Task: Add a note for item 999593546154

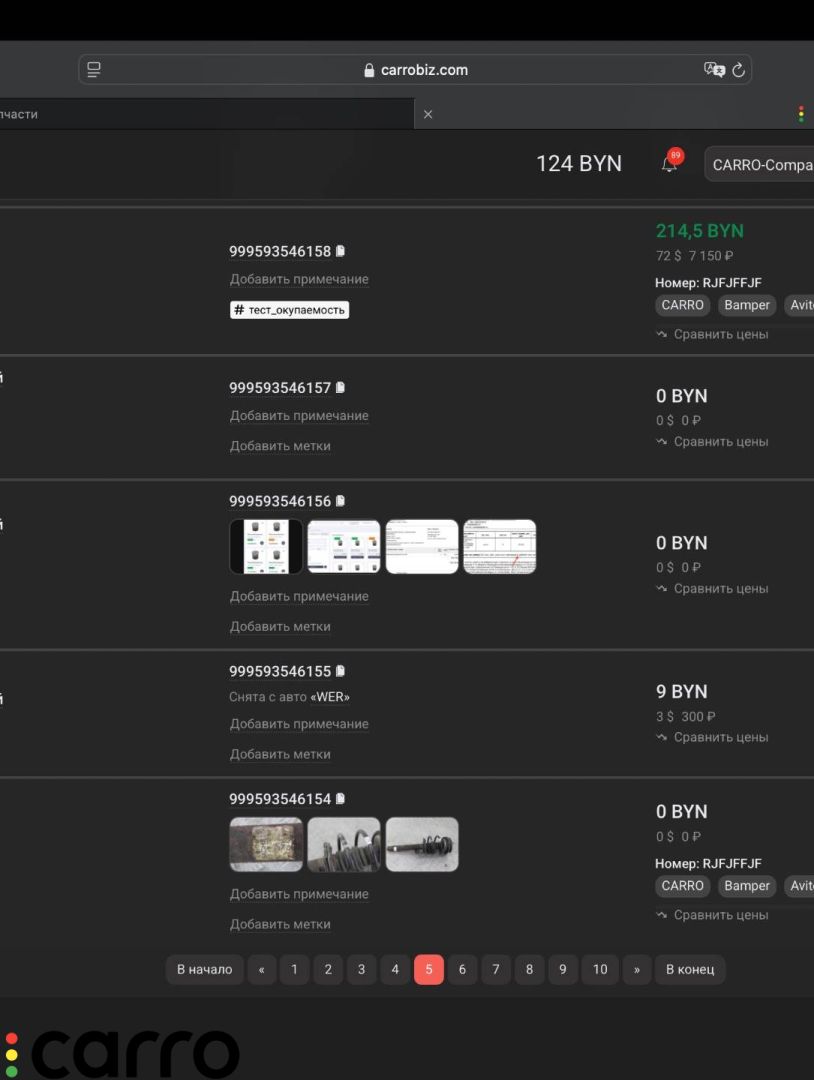Action: coord(299,894)
